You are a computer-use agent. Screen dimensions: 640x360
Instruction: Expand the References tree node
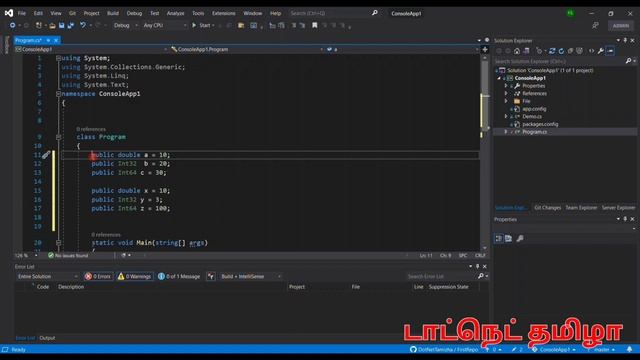[506, 93]
